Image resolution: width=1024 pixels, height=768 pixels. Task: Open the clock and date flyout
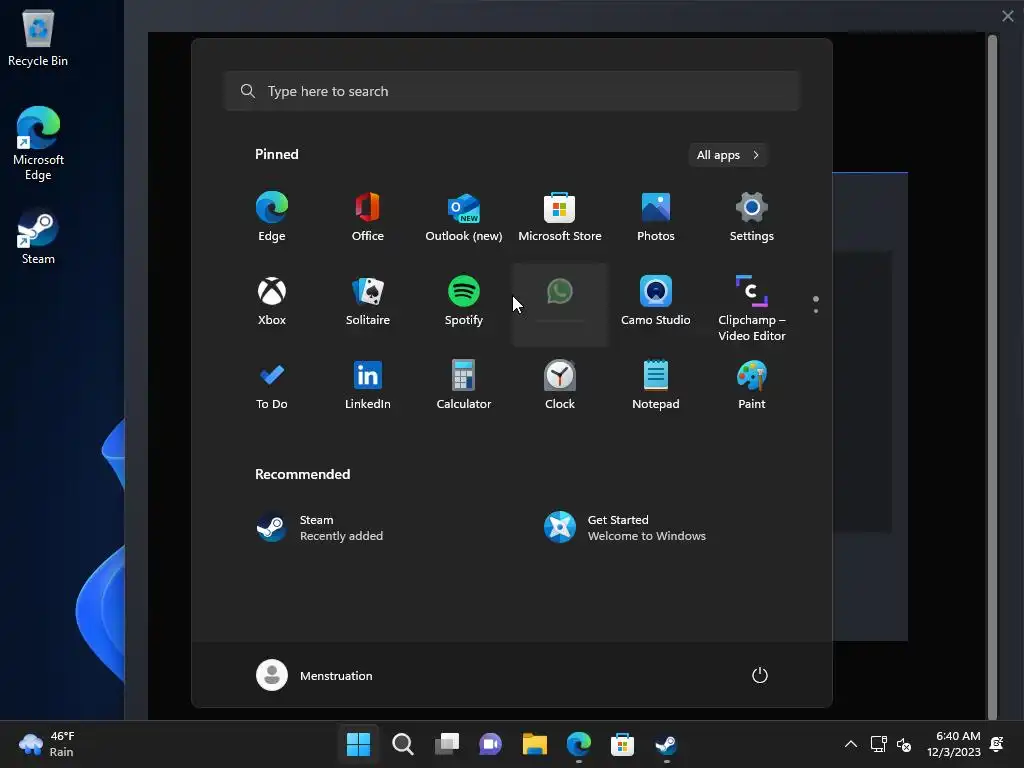[953, 744]
